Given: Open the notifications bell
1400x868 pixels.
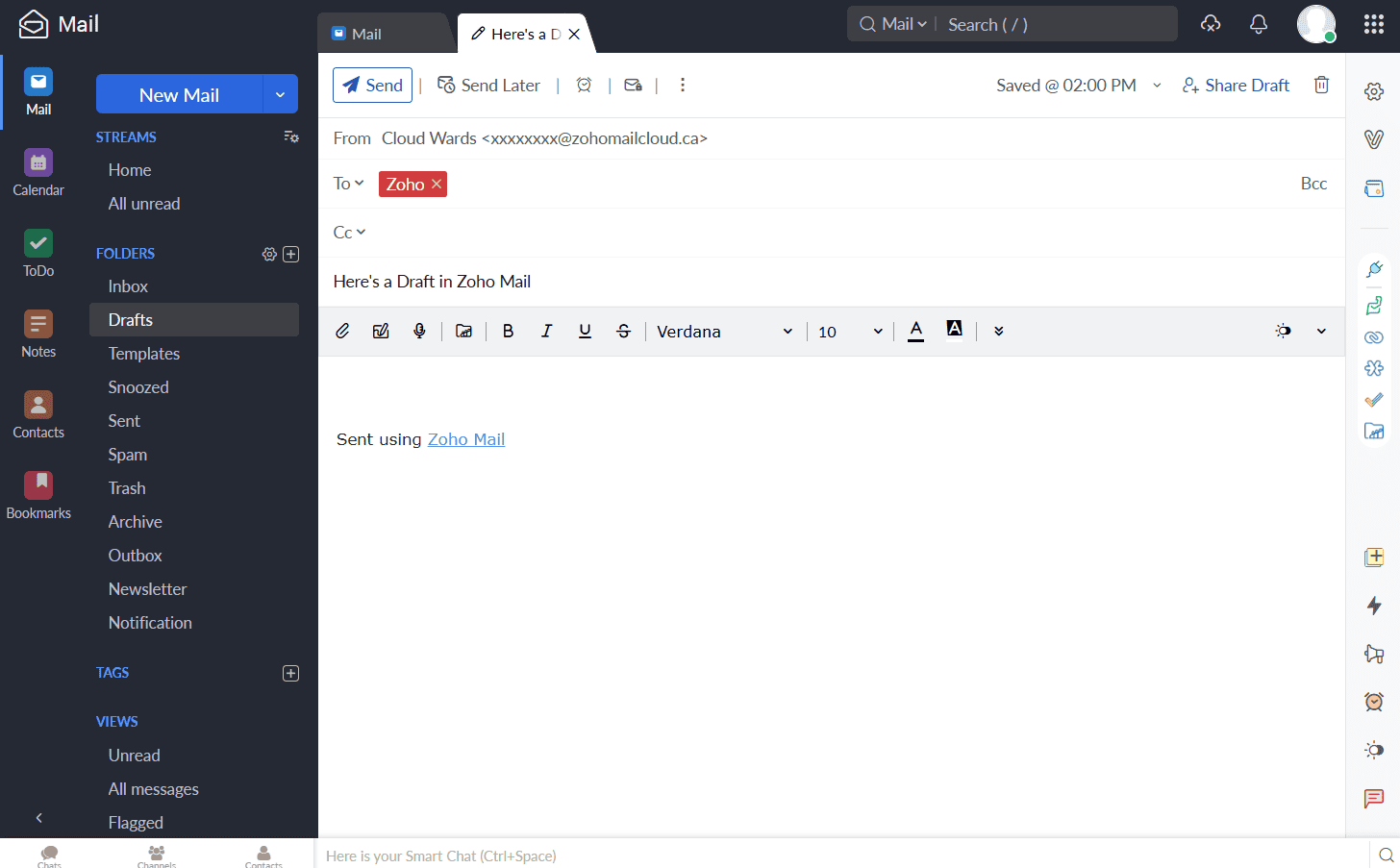Looking at the screenshot, I should pos(1258,24).
